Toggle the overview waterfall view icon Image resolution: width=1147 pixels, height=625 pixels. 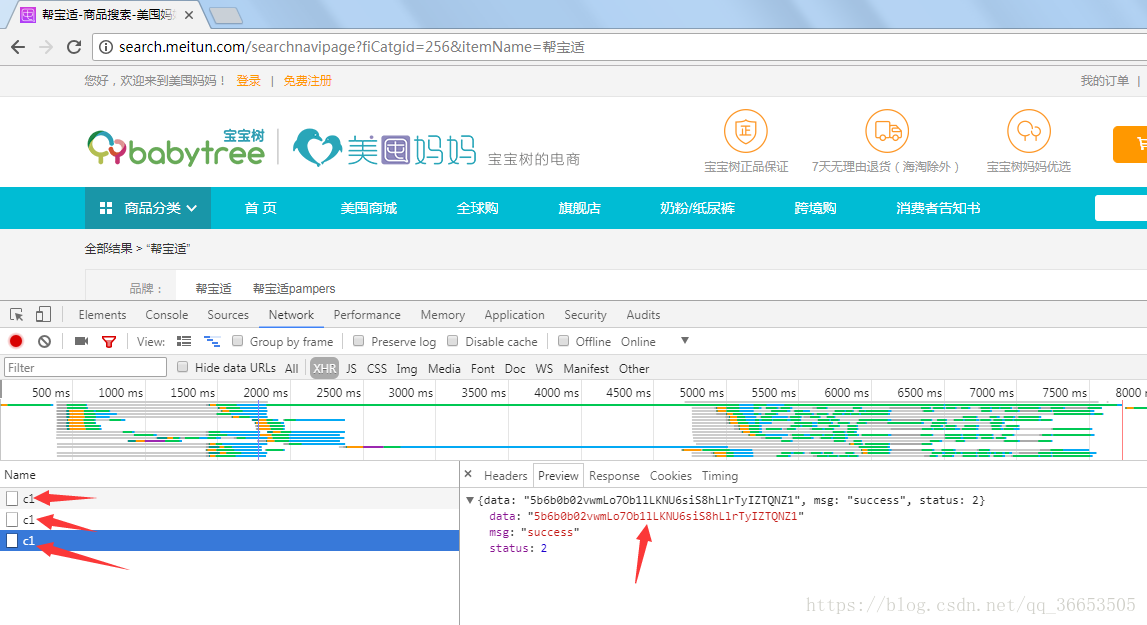click(212, 341)
